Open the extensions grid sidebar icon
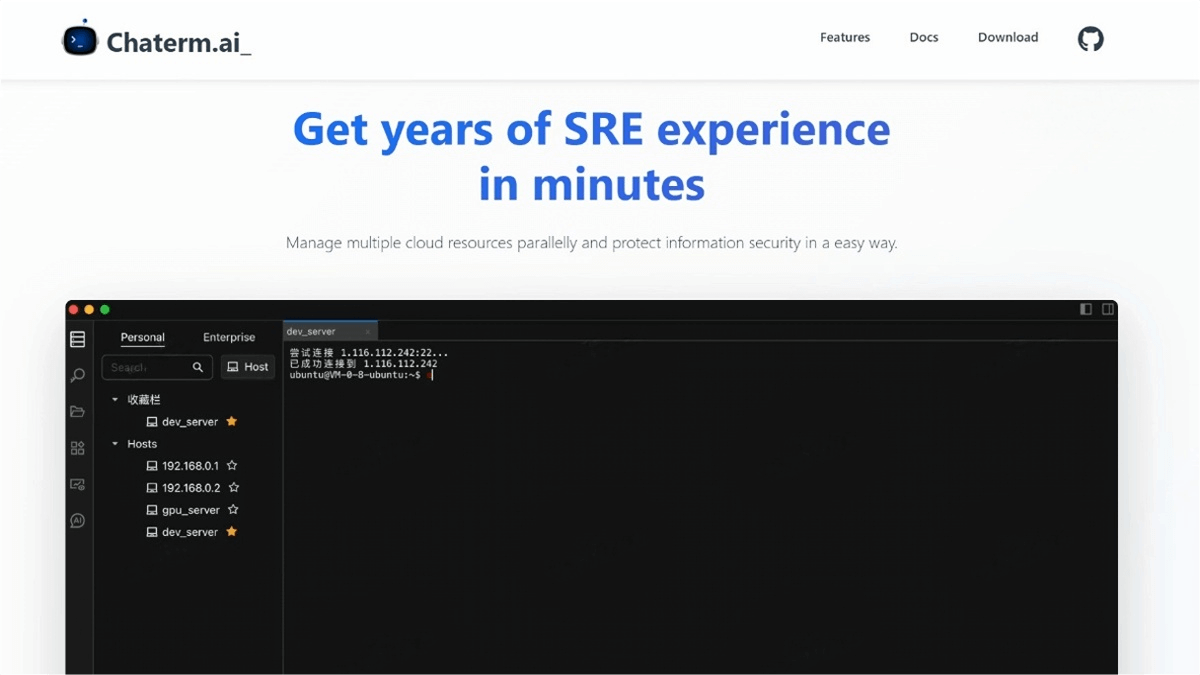The height and width of the screenshot is (675, 1200). tap(77, 448)
